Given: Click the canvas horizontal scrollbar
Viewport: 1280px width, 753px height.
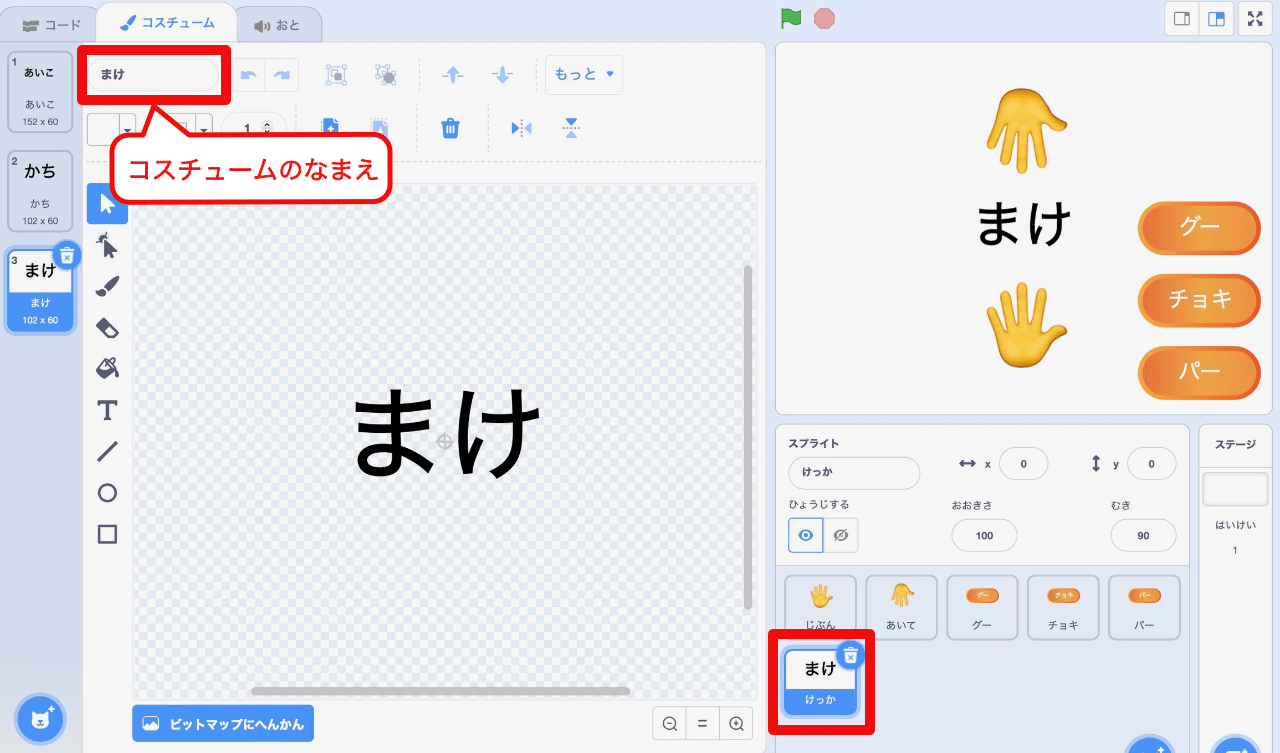Looking at the screenshot, I should point(440,690).
